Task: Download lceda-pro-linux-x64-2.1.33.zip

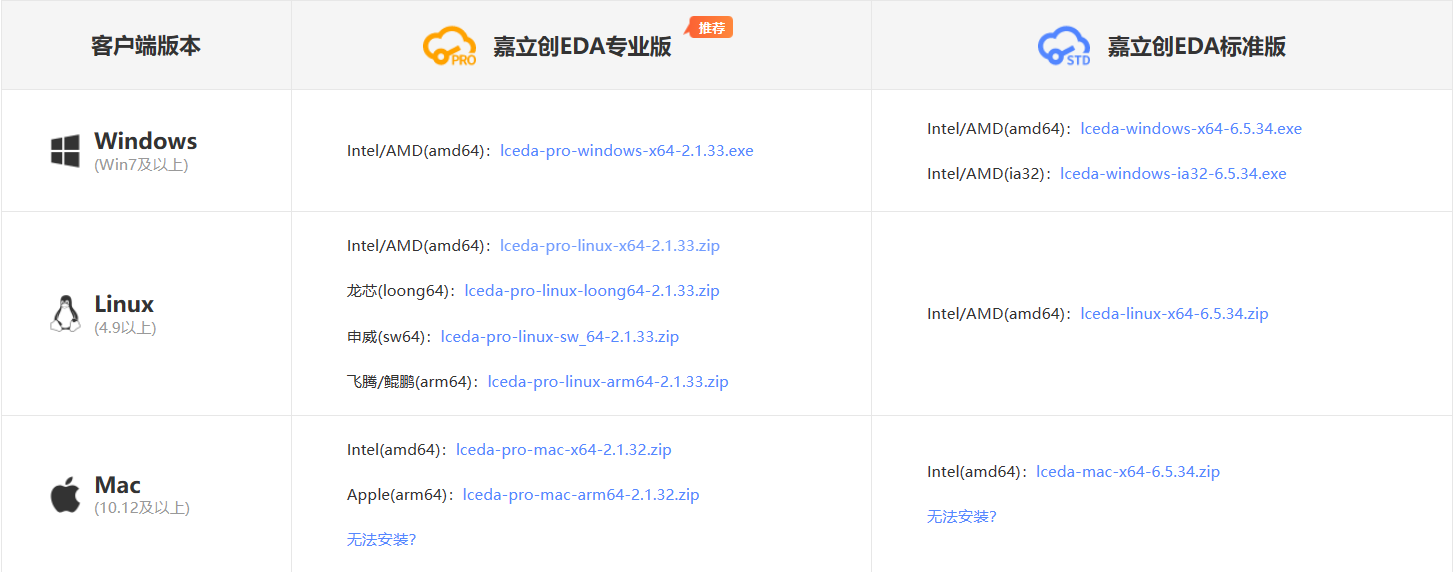Action: pos(610,246)
